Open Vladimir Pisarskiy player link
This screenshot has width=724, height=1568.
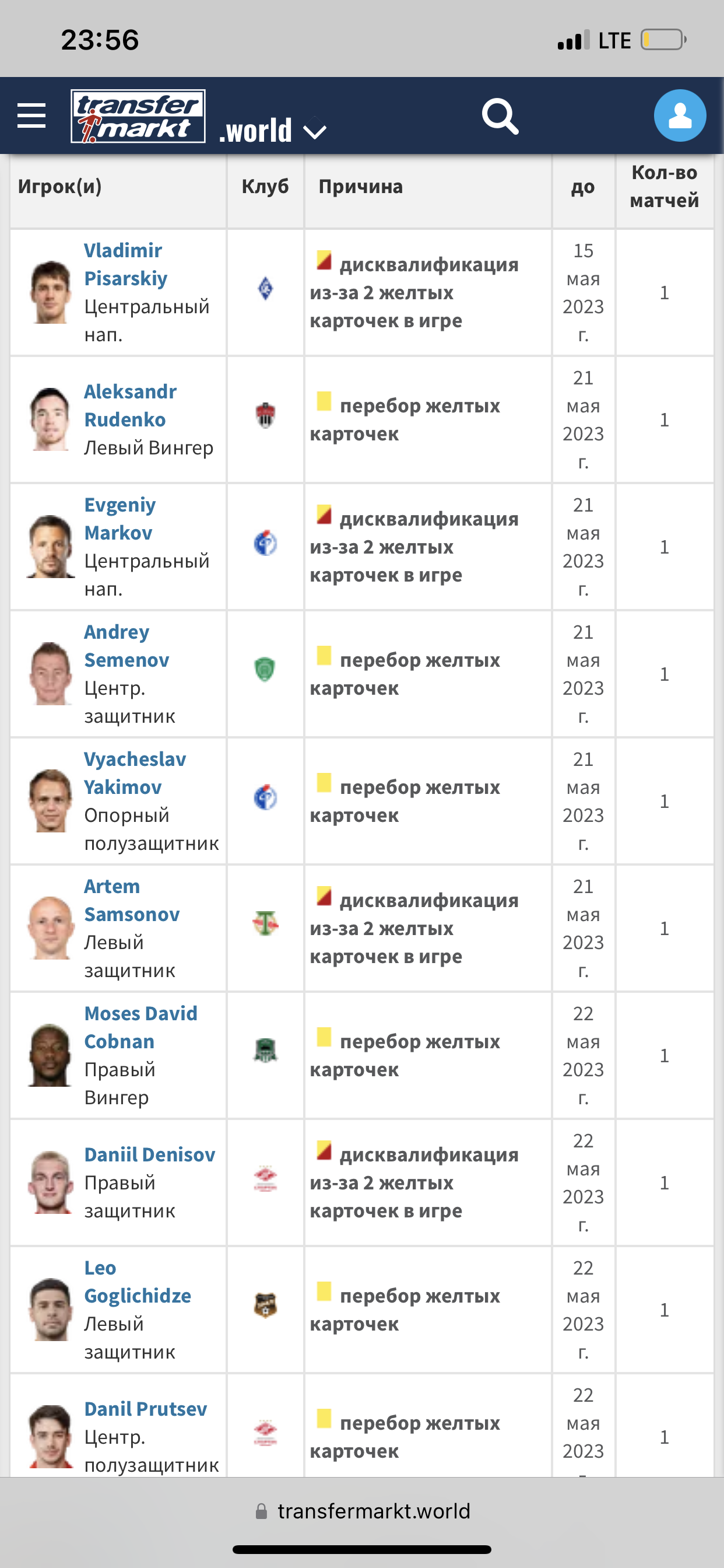tap(125, 264)
